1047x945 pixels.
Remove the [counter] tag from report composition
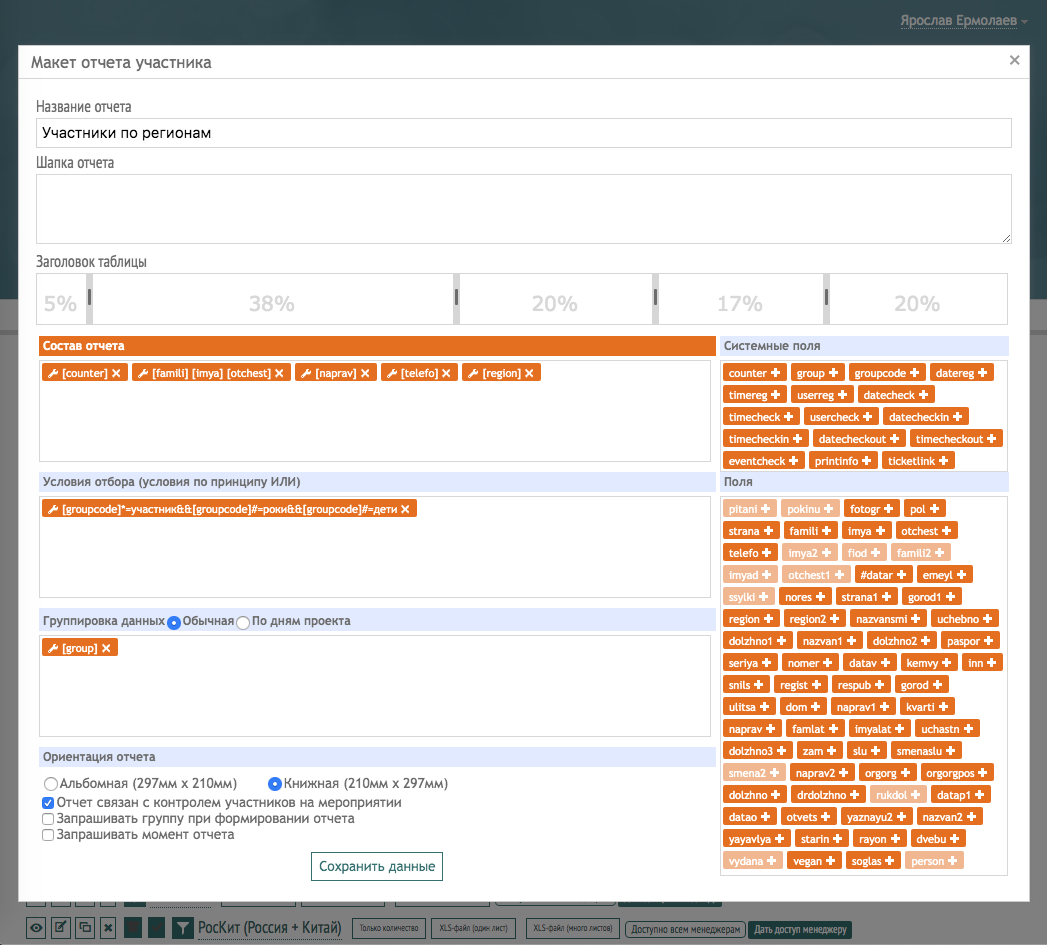(x=116, y=373)
